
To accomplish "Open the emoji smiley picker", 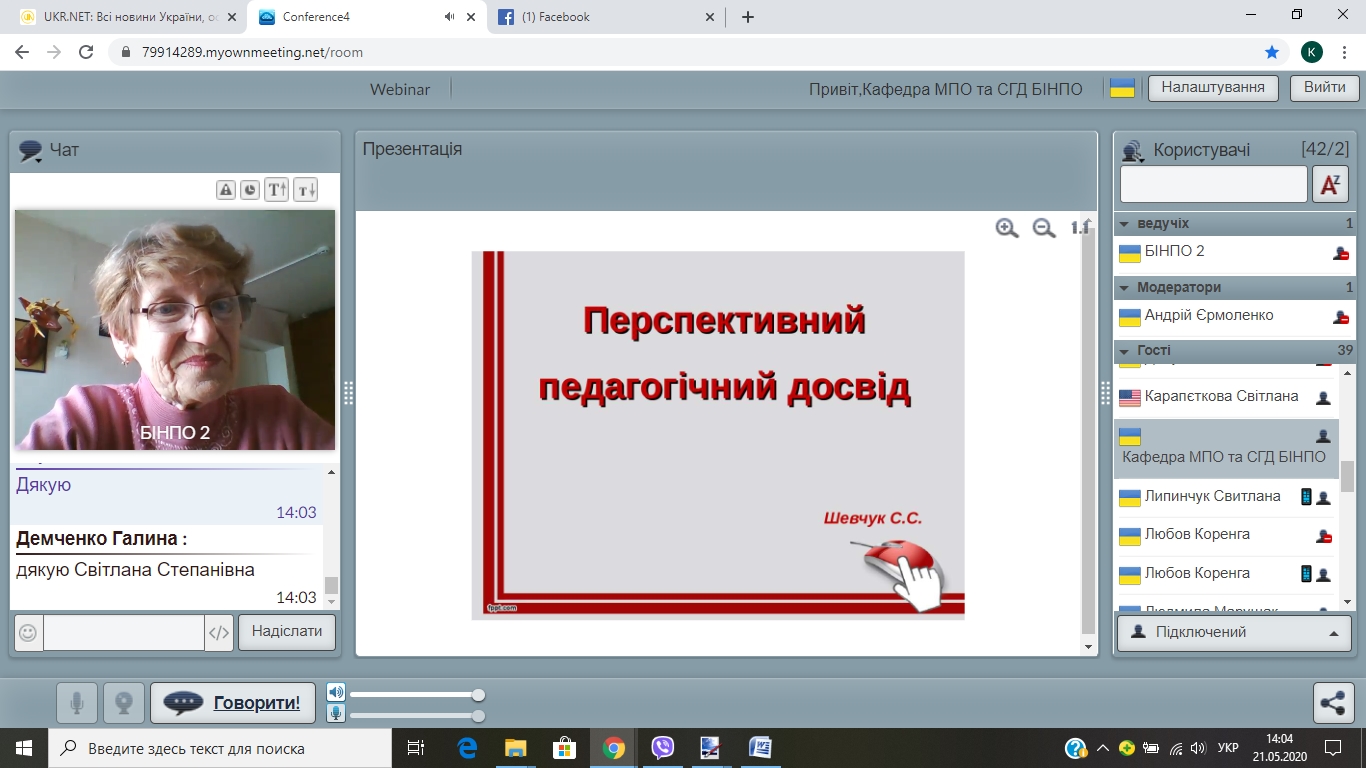I will click(x=28, y=633).
